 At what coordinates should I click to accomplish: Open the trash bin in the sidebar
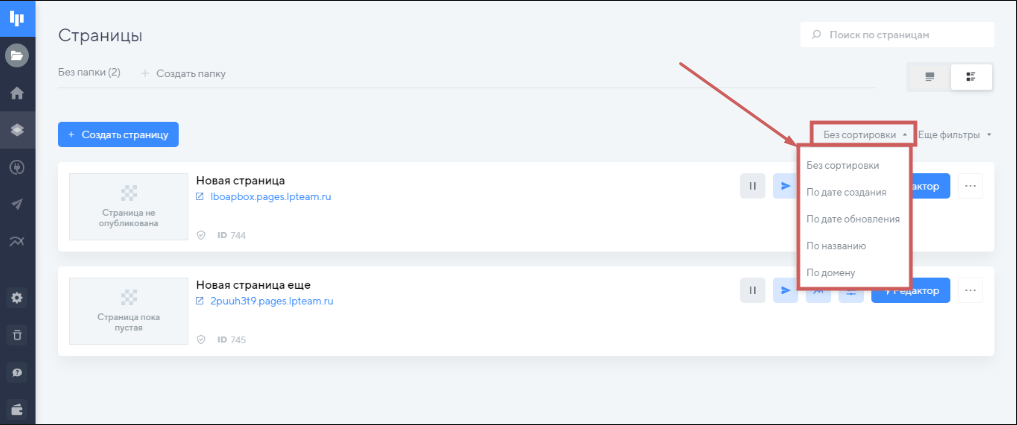[17, 335]
